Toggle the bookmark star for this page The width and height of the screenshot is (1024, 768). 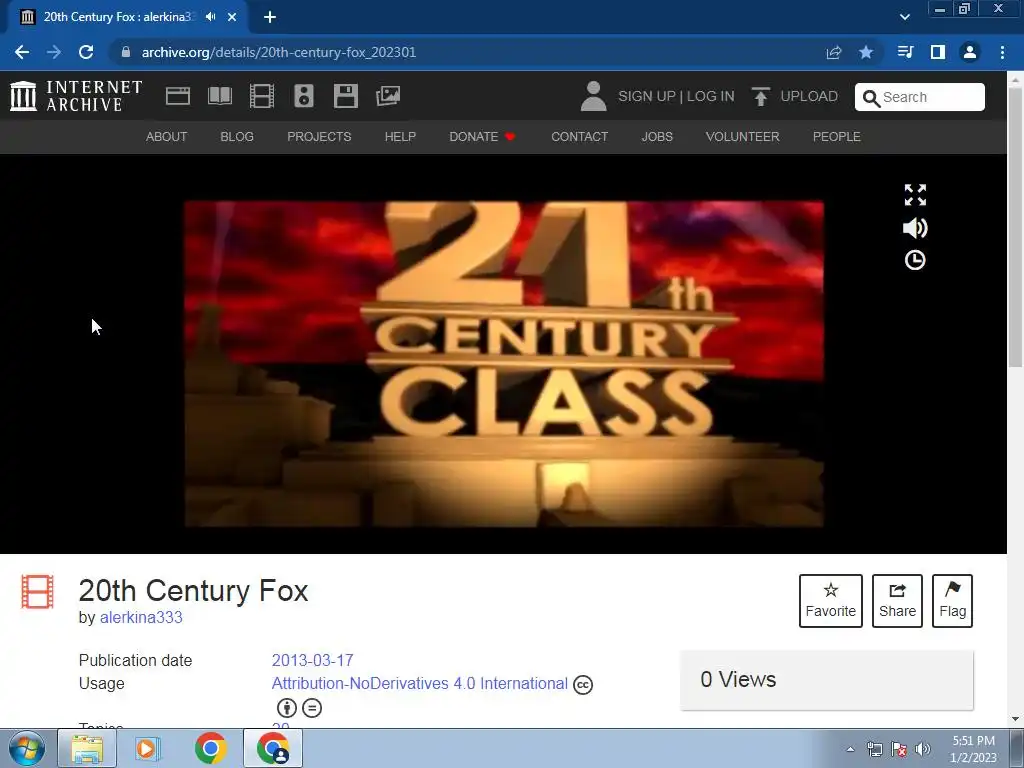866,52
